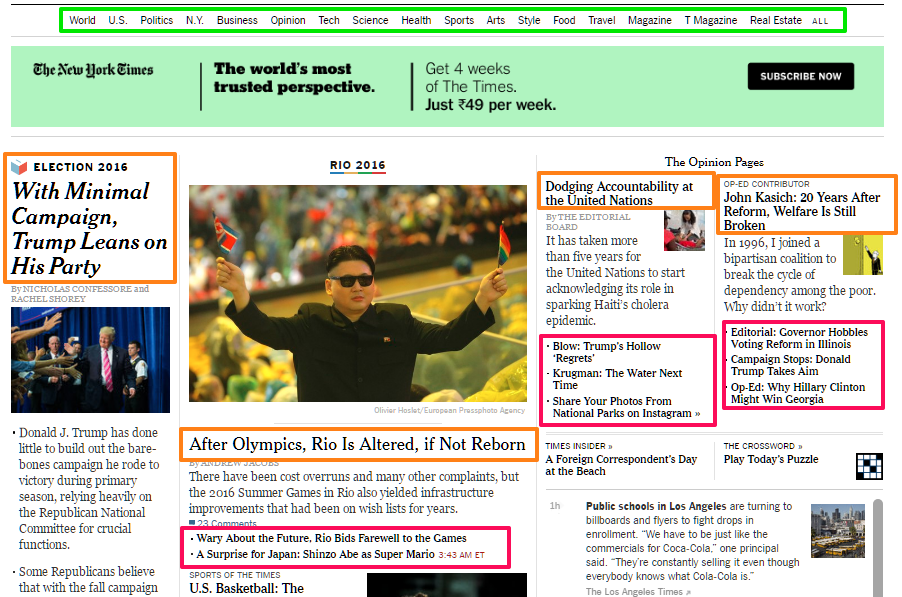Click the Trump rally photo thumbnail

[x=90, y=360]
